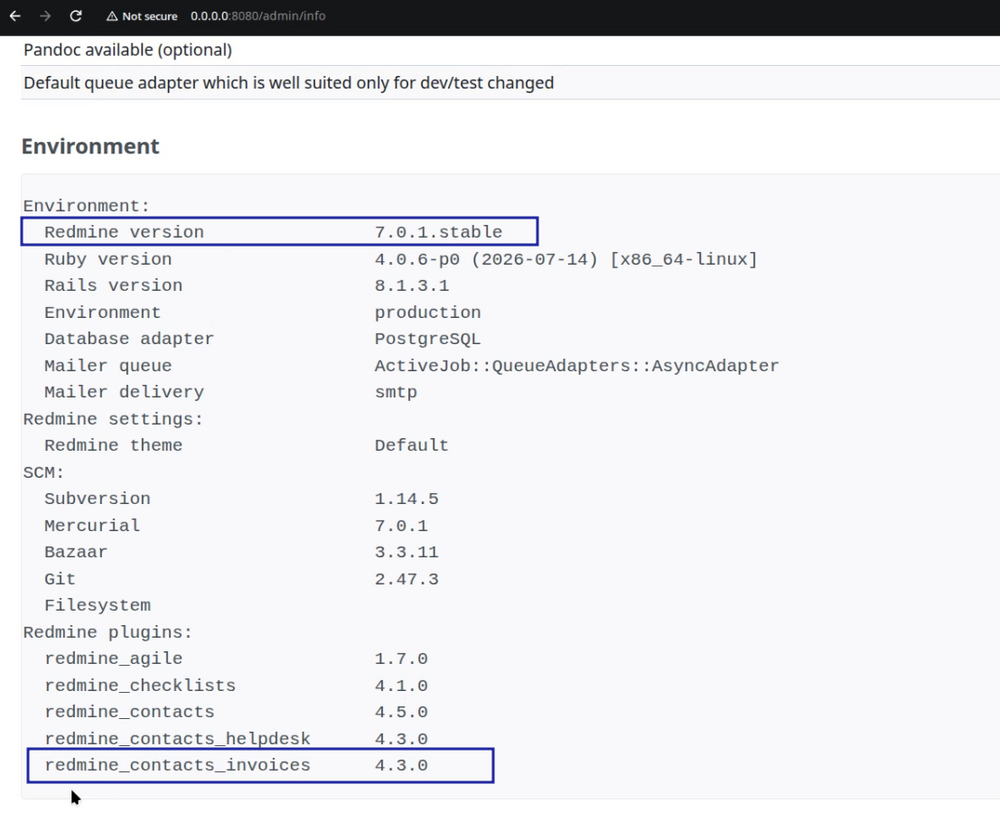
Task: Click the bold Environment section heading
Action: click(x=91, y=146)
